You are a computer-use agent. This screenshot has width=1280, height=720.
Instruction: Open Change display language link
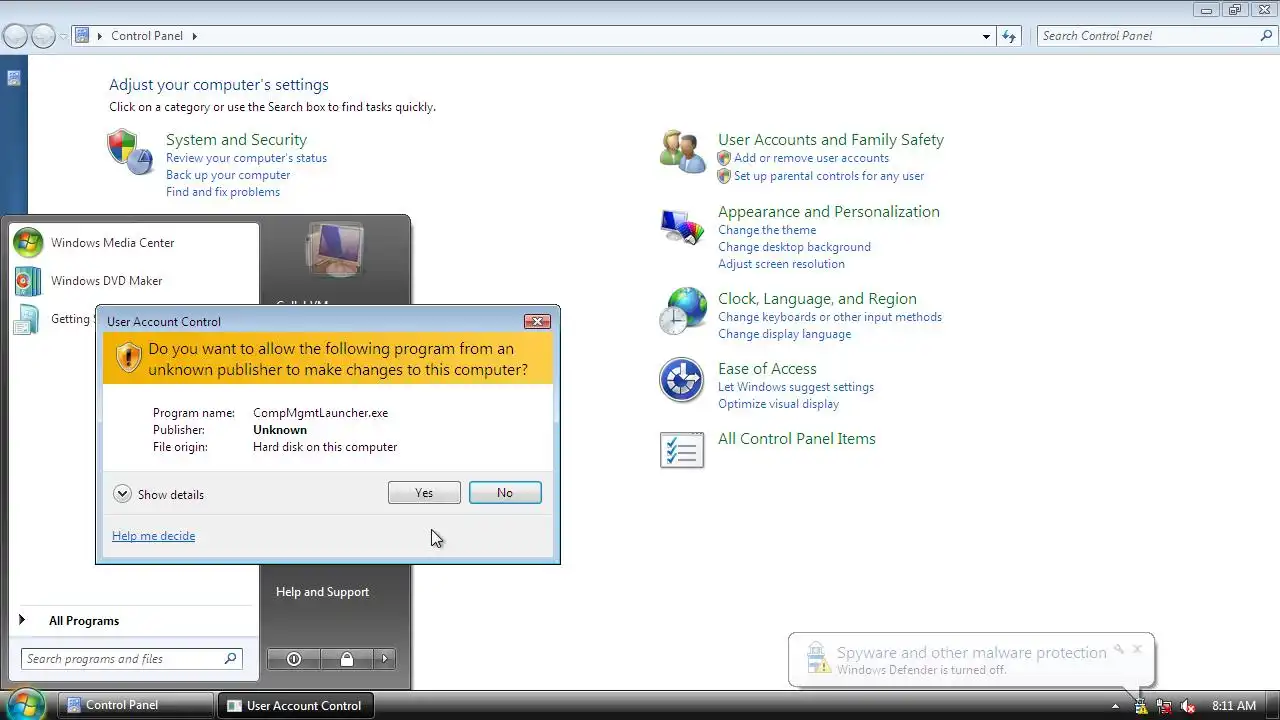pyautogui.click(x=784, y=334)
